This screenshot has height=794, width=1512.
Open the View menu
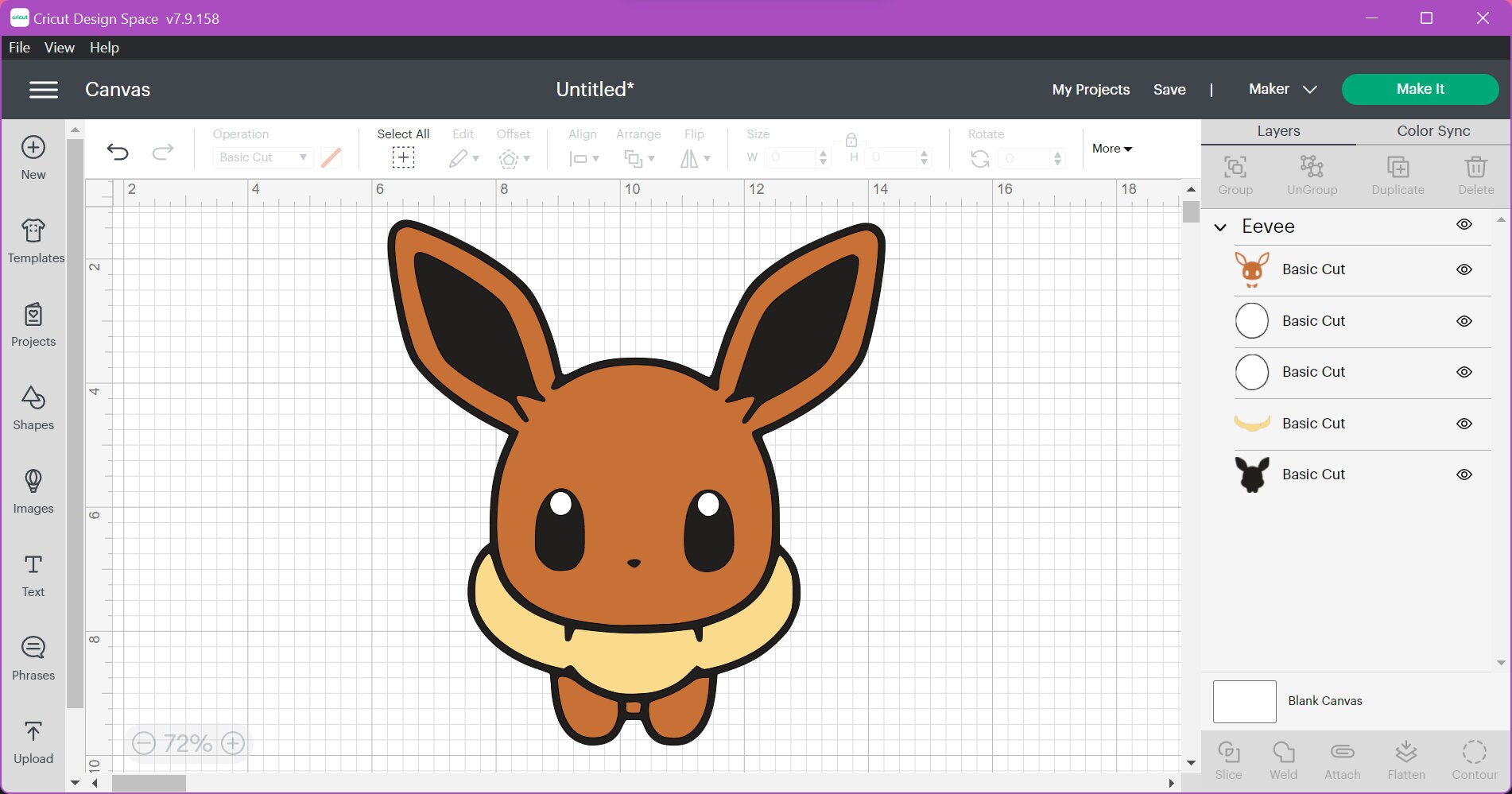point(59,47)
